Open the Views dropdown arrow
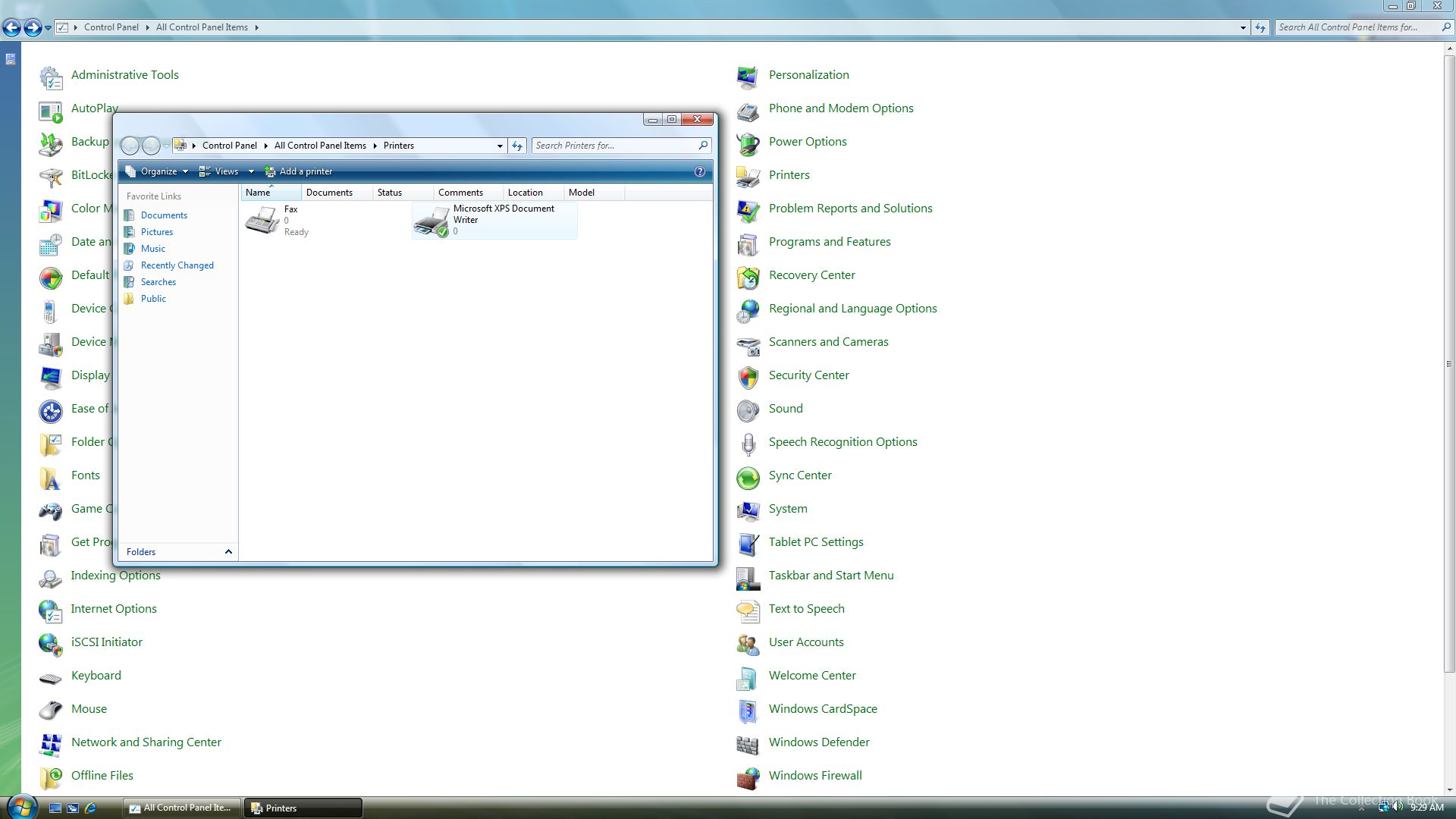 click(251, 171)
